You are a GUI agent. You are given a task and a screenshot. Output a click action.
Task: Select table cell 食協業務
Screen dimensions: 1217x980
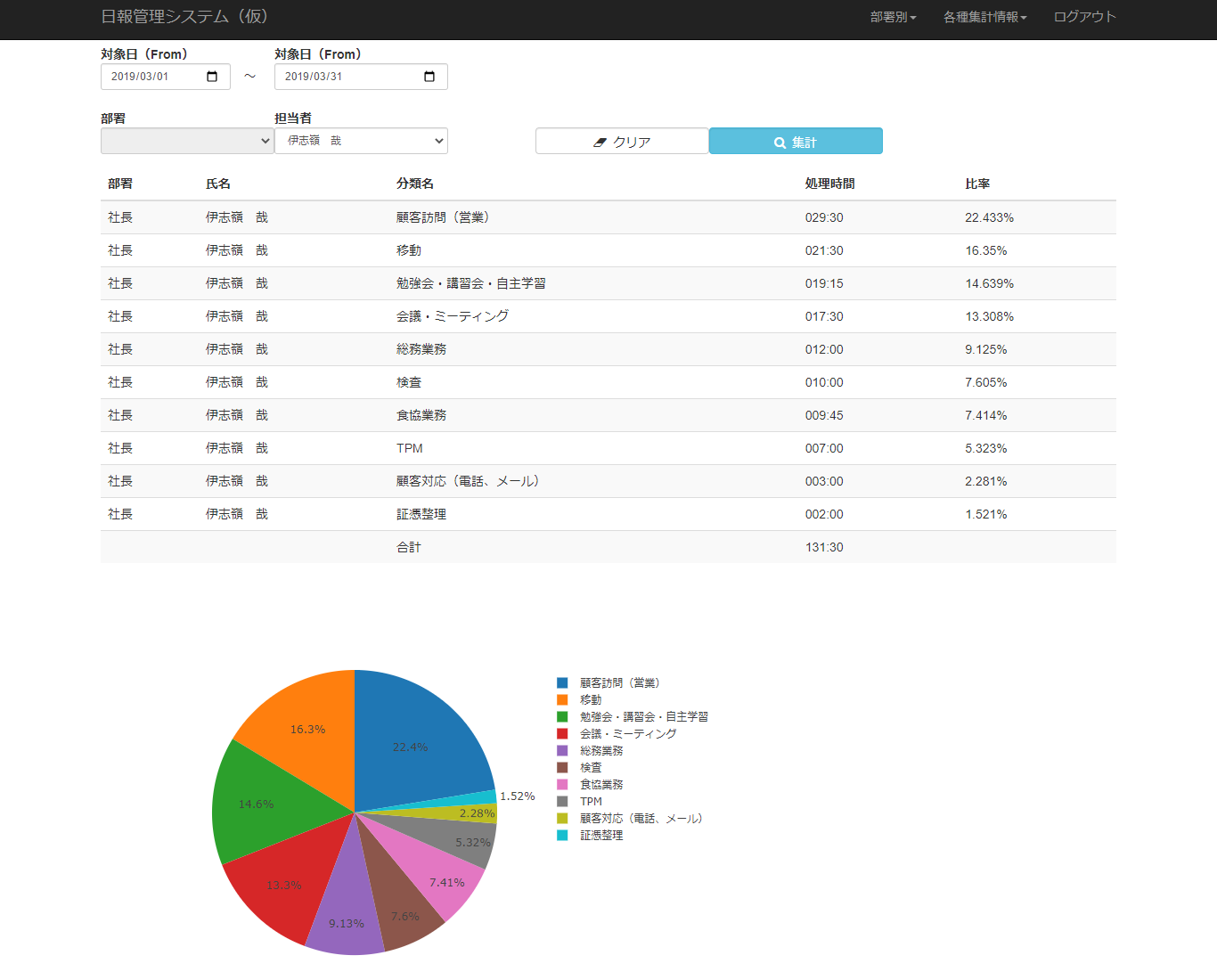(421, 415)
